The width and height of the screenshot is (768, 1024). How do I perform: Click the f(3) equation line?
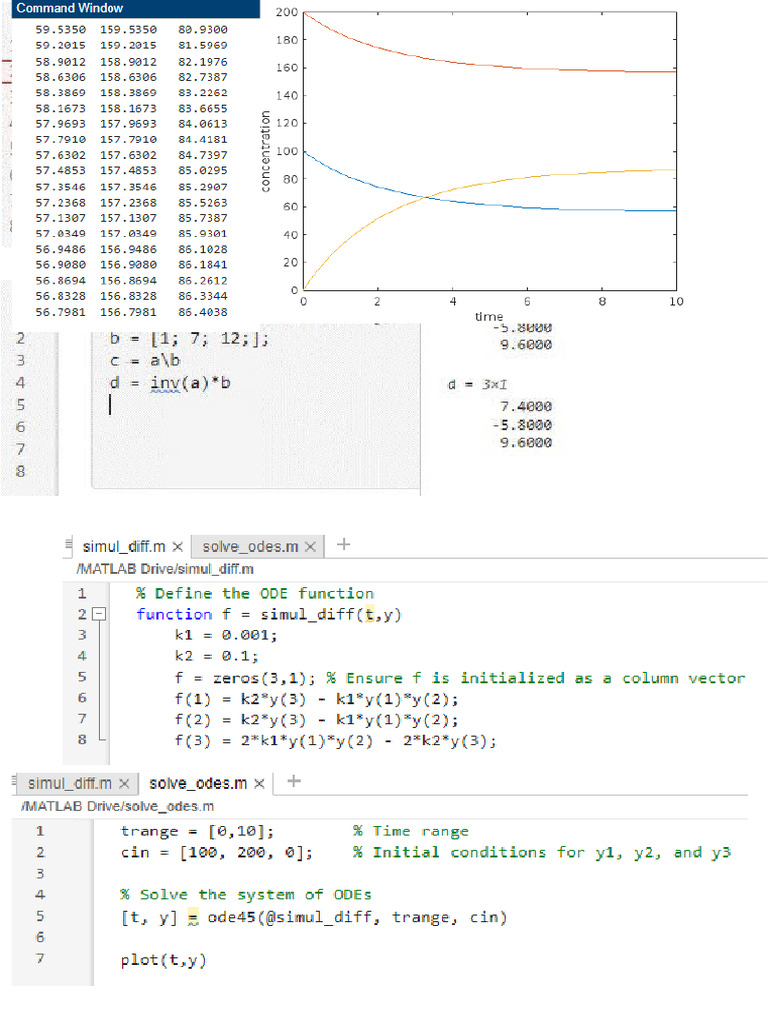tap(335, 741)
